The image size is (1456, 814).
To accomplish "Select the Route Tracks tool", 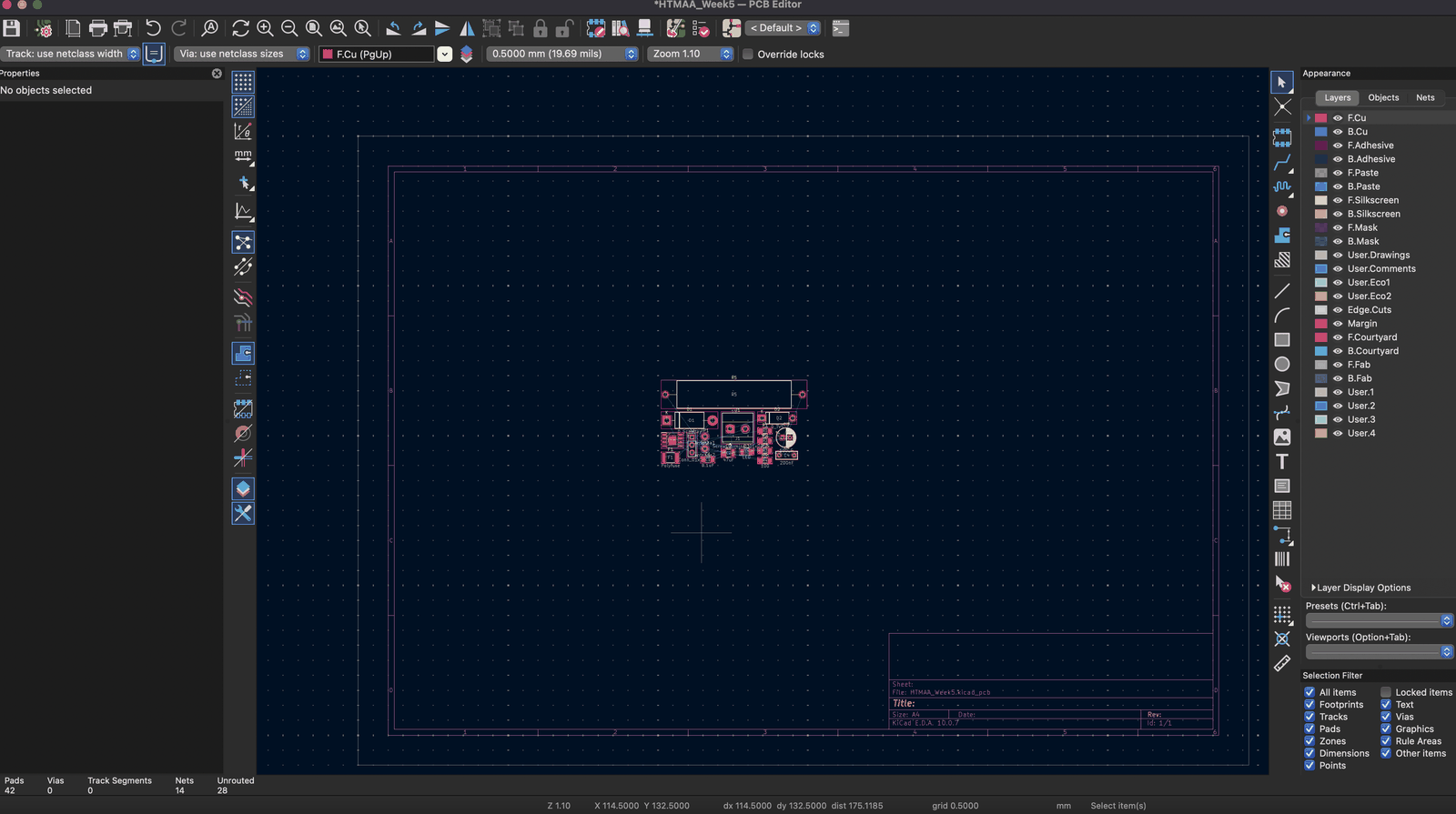I will 1282,163.
